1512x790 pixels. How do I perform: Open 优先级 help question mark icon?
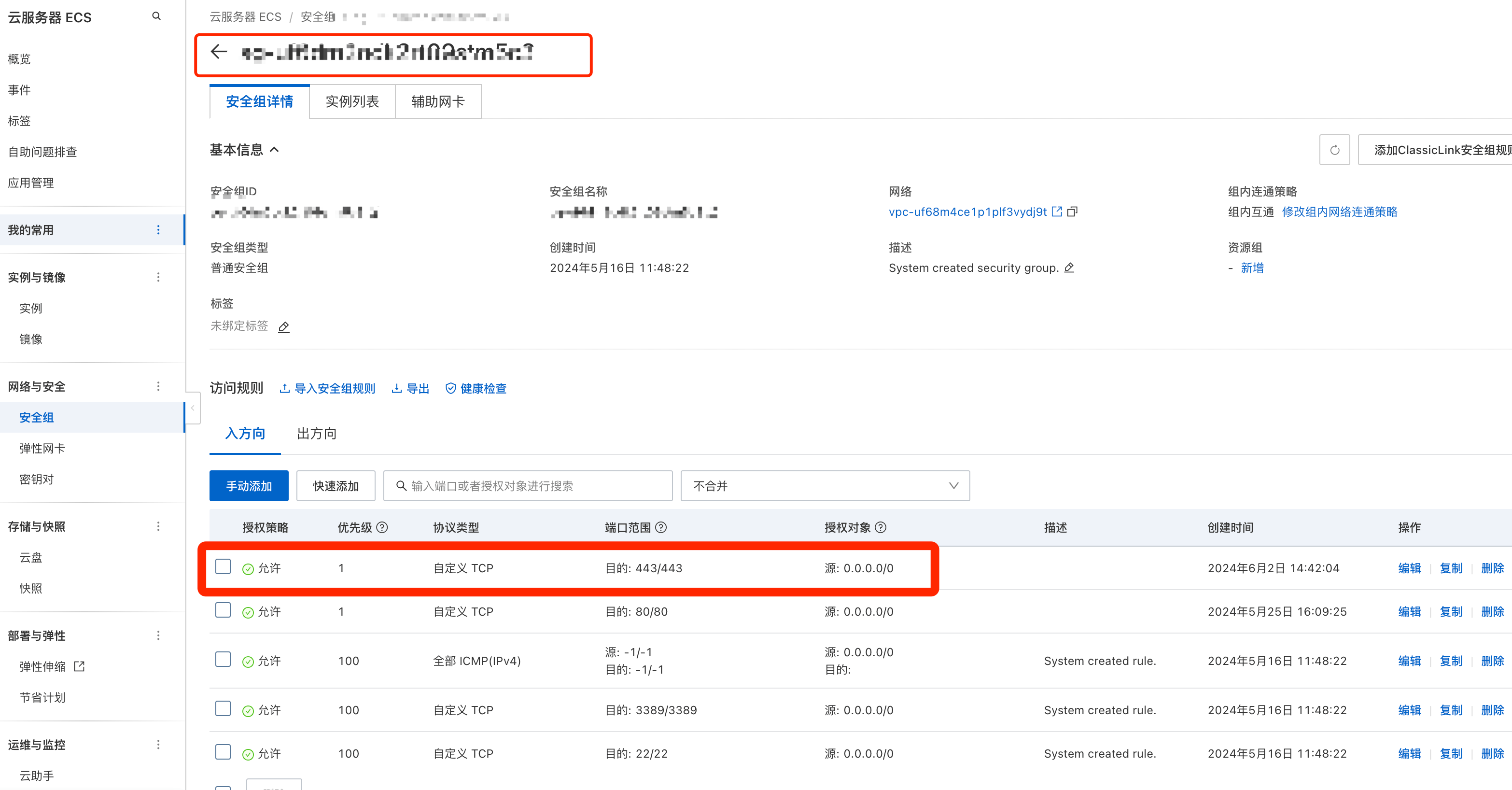point(382,527)
